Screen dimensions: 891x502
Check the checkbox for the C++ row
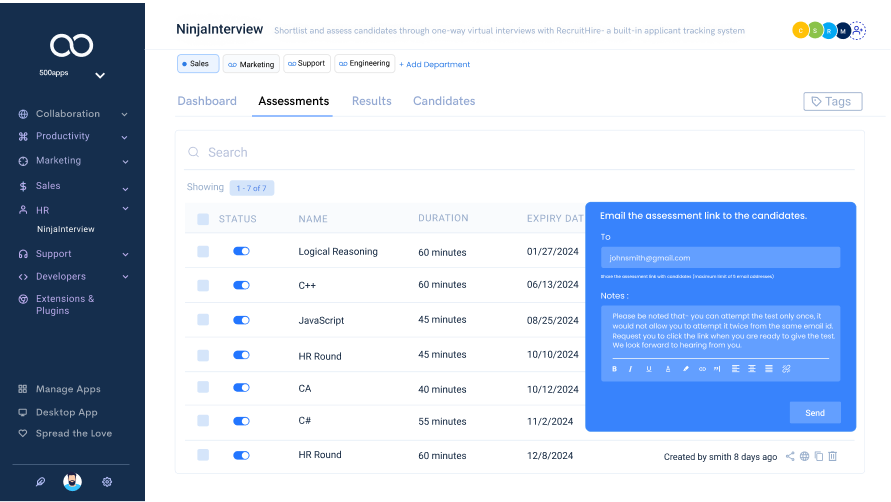[203, 285]
